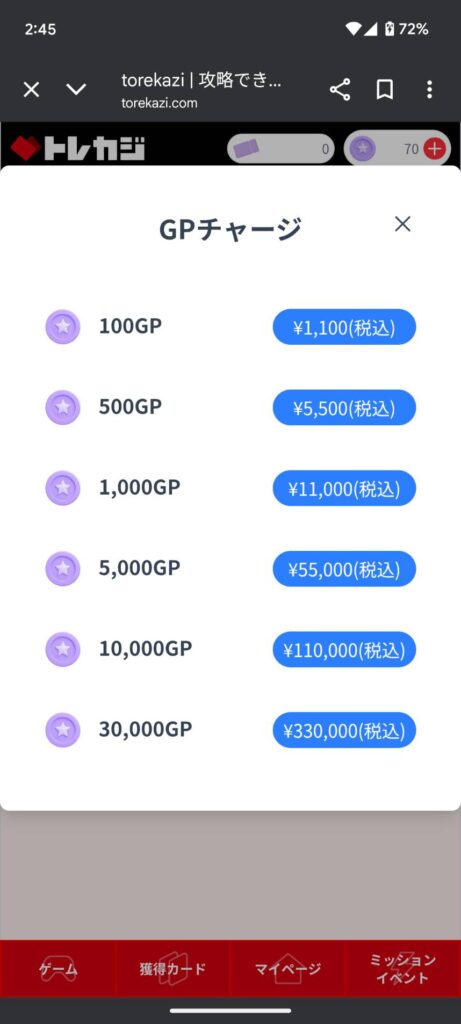Open the three-dot browser menu
This screenshot has height=1024, width=461.
[x=429, y=89]
